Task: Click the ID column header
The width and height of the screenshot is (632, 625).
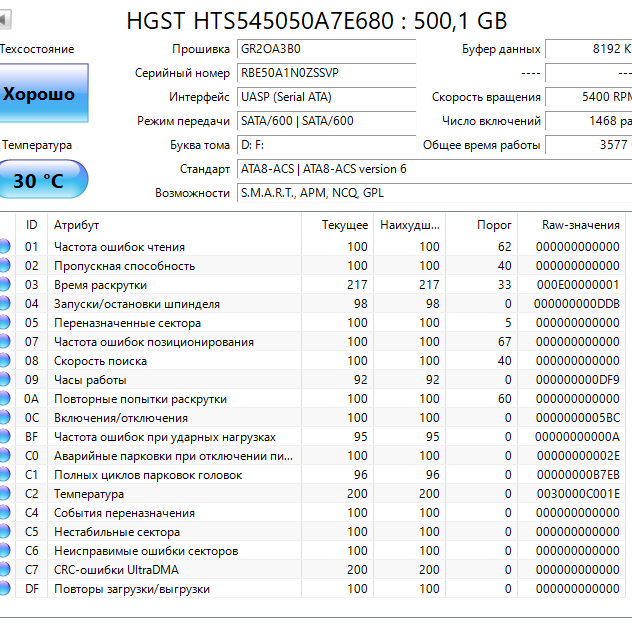Action: (31, 225)
